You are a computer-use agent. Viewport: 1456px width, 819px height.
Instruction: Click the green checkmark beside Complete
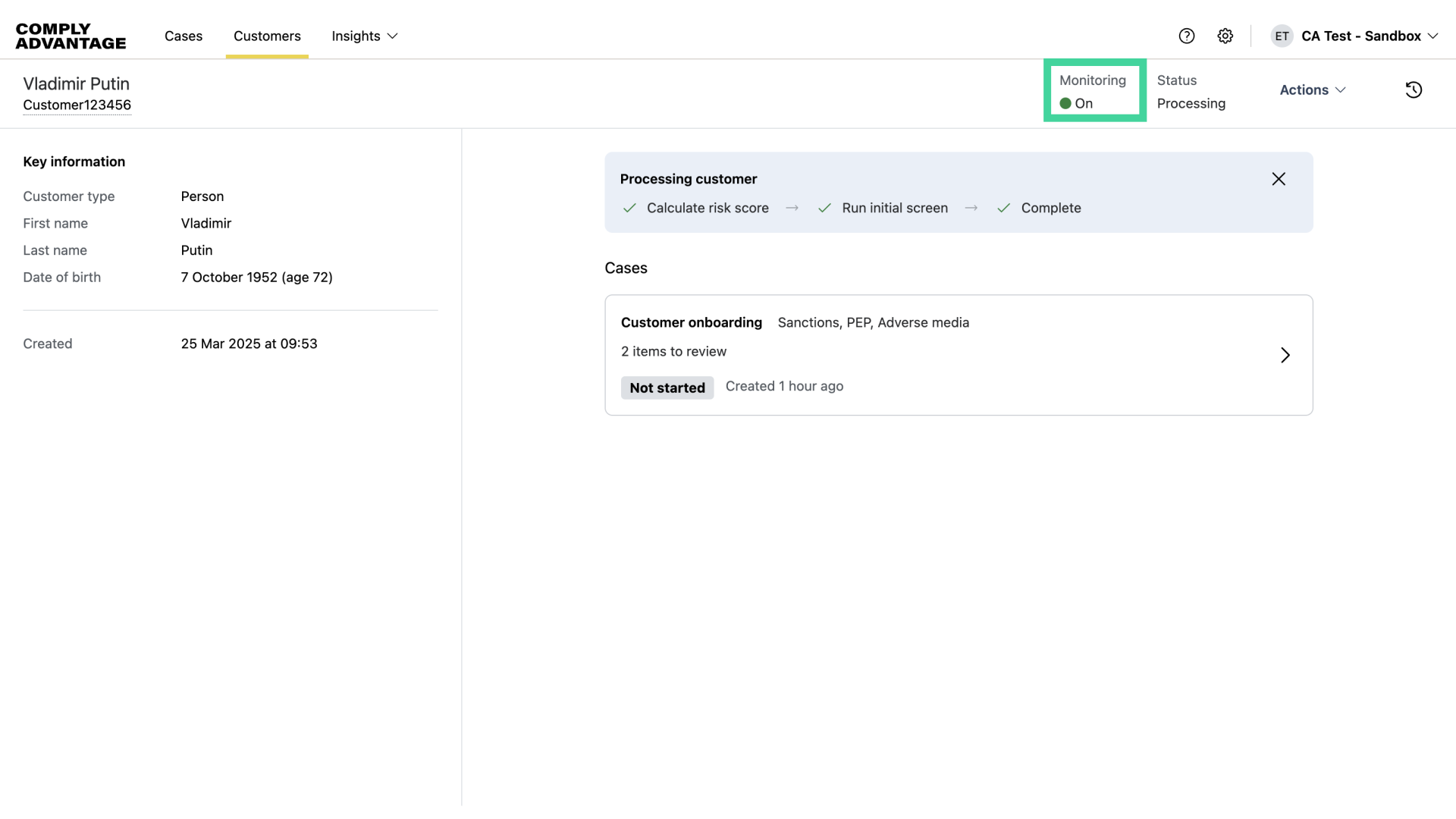(x=1004, y=208)
